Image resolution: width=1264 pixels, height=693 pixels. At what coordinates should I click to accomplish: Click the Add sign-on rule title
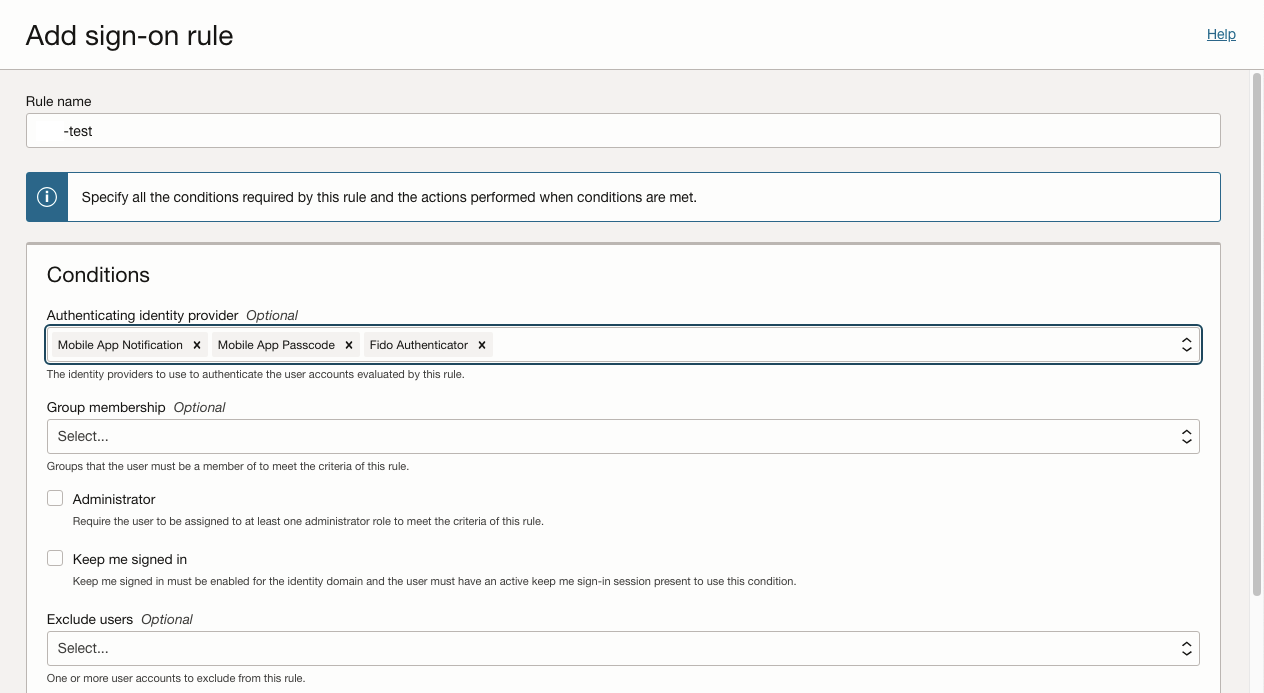pyautogui.click(x=129, y=36)
